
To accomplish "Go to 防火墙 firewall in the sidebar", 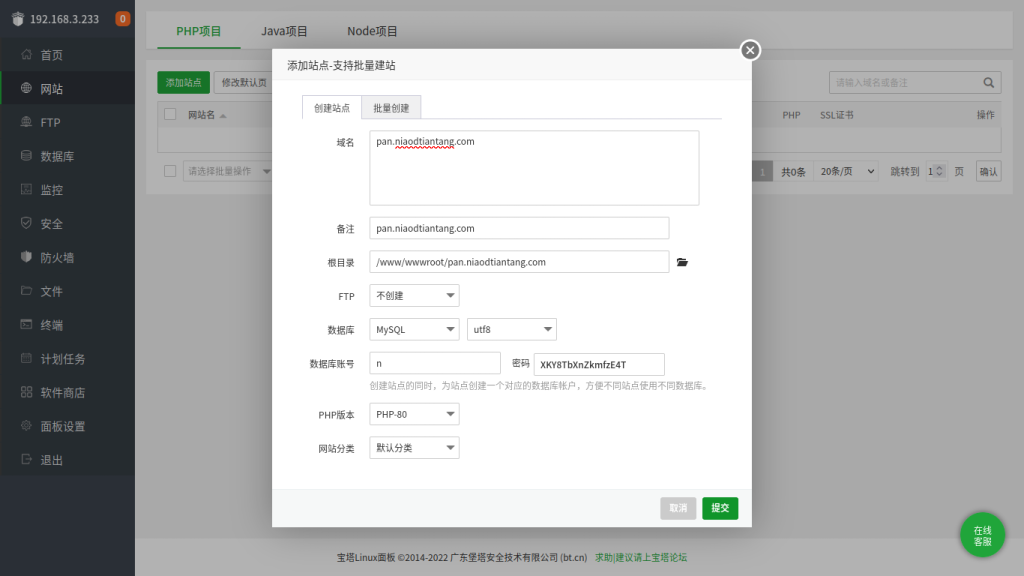I will 57,258.
